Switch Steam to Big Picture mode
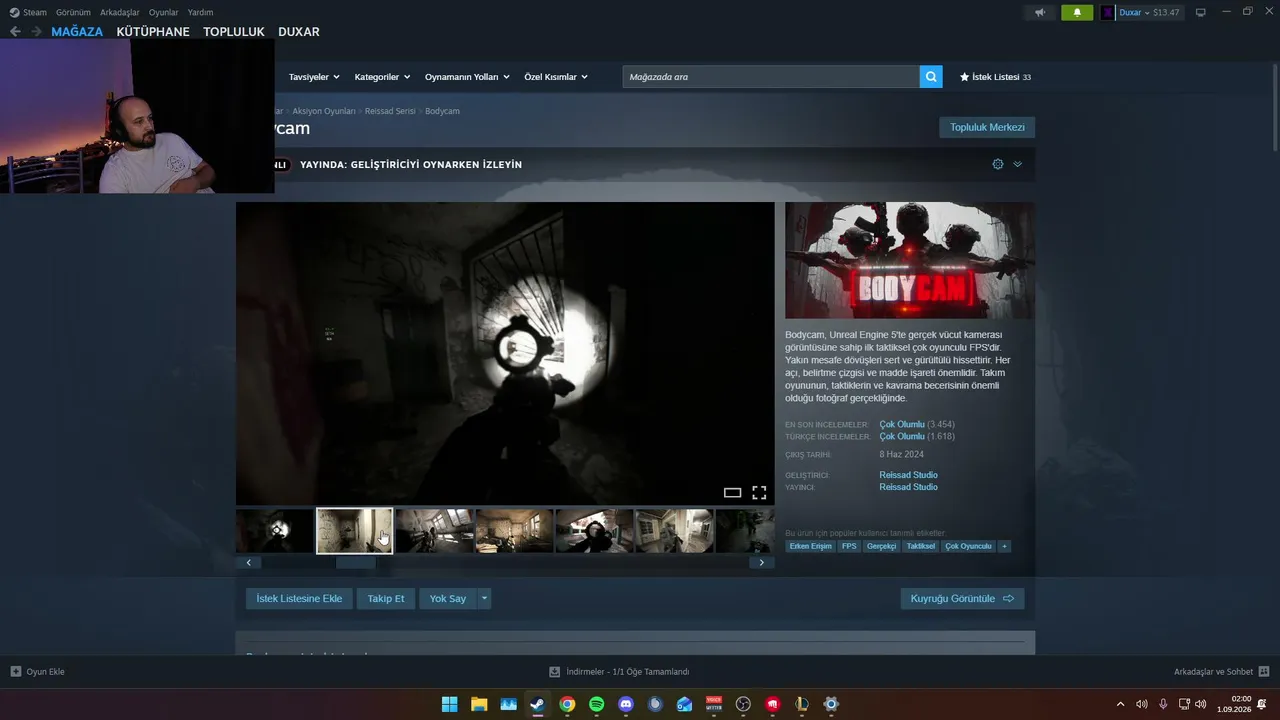The image size is (1280, 720). [1201, 12]
